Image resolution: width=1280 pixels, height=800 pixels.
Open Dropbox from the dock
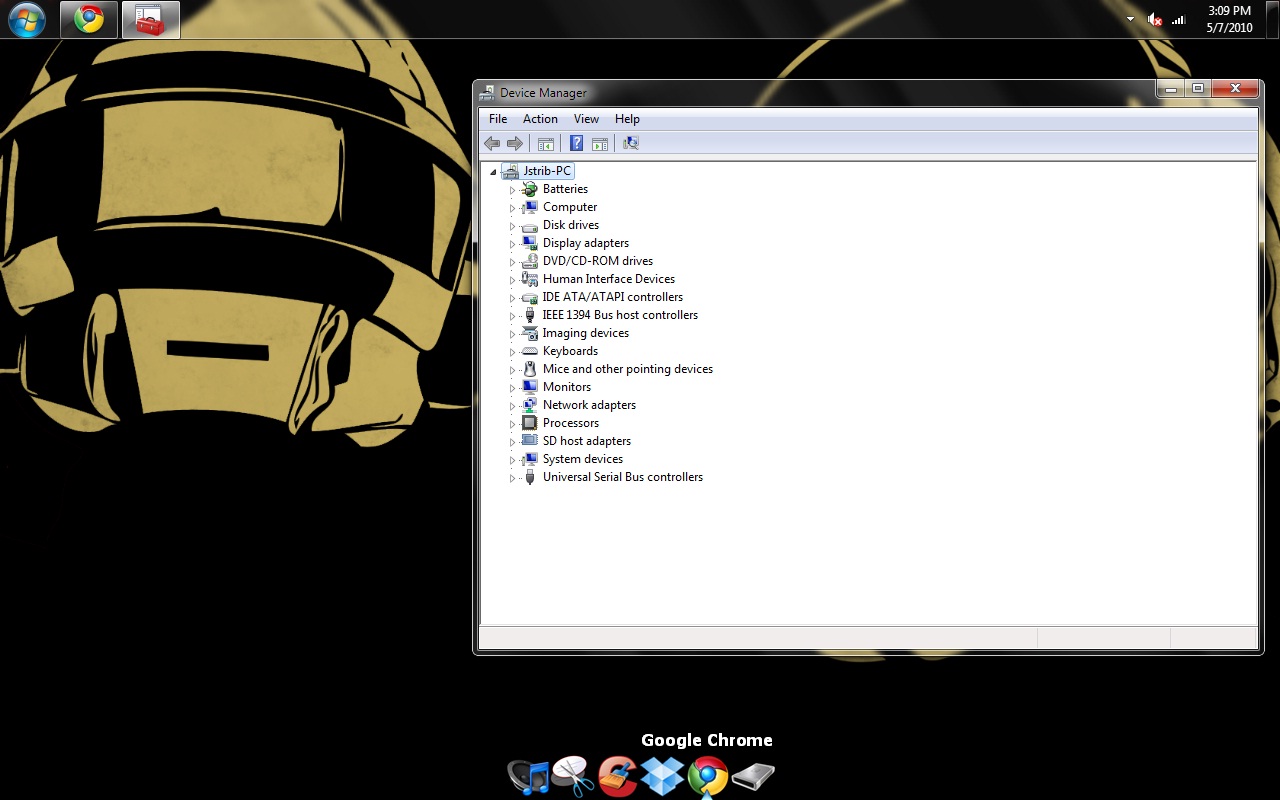pyautogui.click(x=662, y=776)
